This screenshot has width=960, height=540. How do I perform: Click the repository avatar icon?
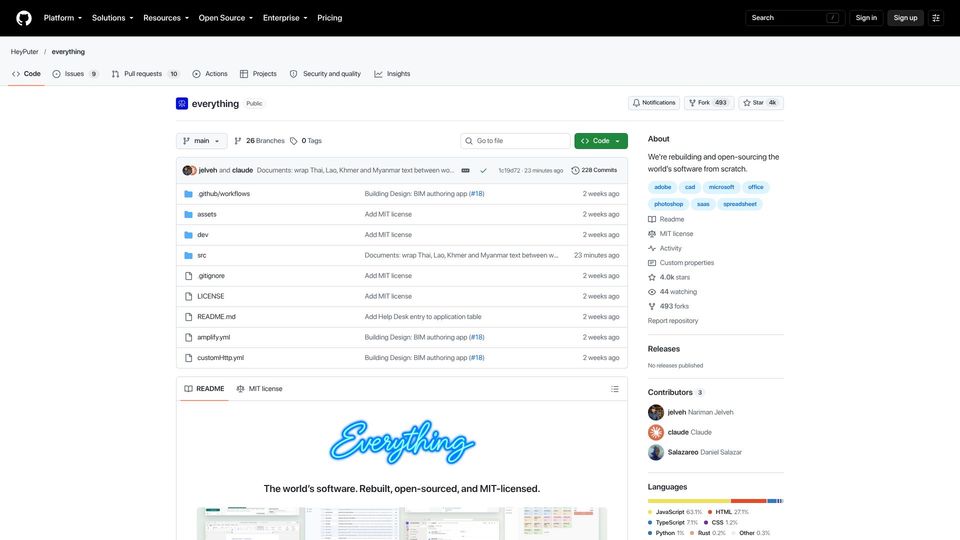[182, 103]
